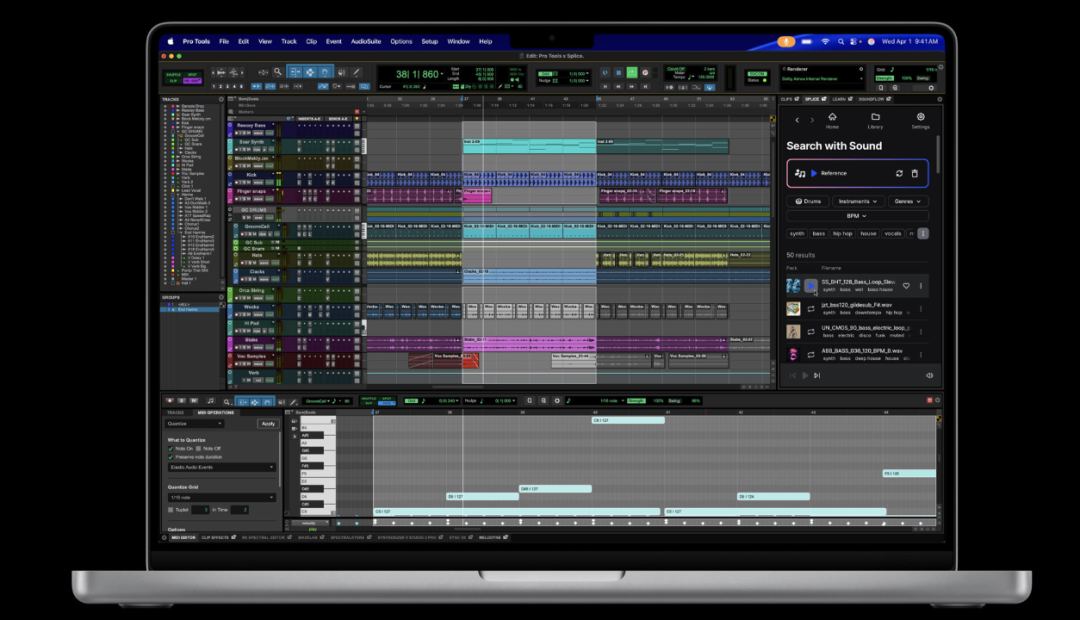Delete the Reference sound with trash icon
The height and width of the screenshot is (620, 1080).
click(914, 173)
